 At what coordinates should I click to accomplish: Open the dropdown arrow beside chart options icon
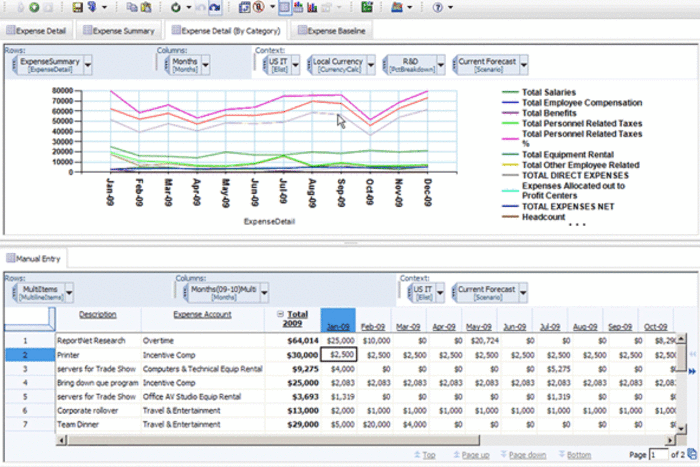[409, 8]
